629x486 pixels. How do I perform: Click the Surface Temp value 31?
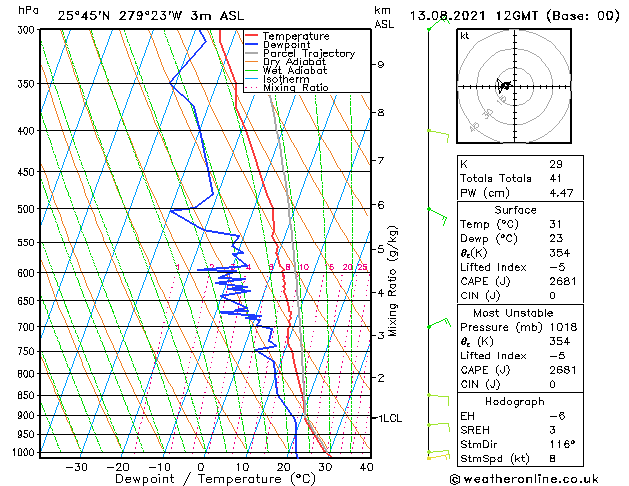[555, 224]
